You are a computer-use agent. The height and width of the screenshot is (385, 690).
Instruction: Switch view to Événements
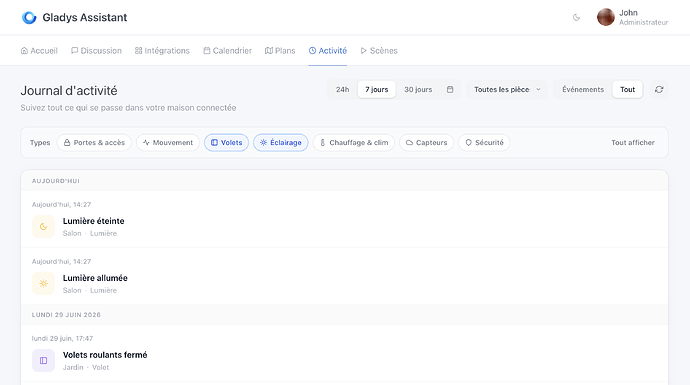pos(583,89)
